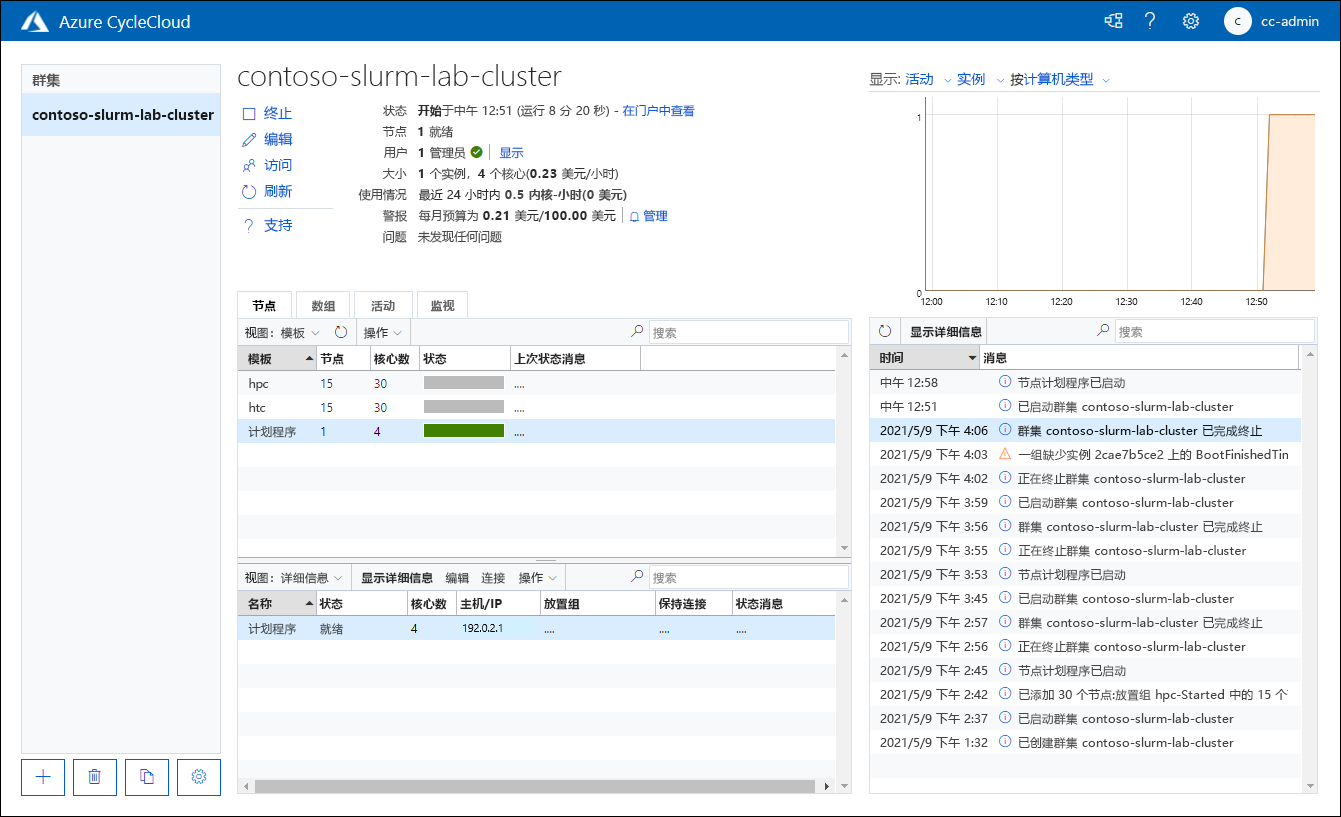Expand the 视图: 模板 dropdown

pyautogui.click(x=283, y=333)
